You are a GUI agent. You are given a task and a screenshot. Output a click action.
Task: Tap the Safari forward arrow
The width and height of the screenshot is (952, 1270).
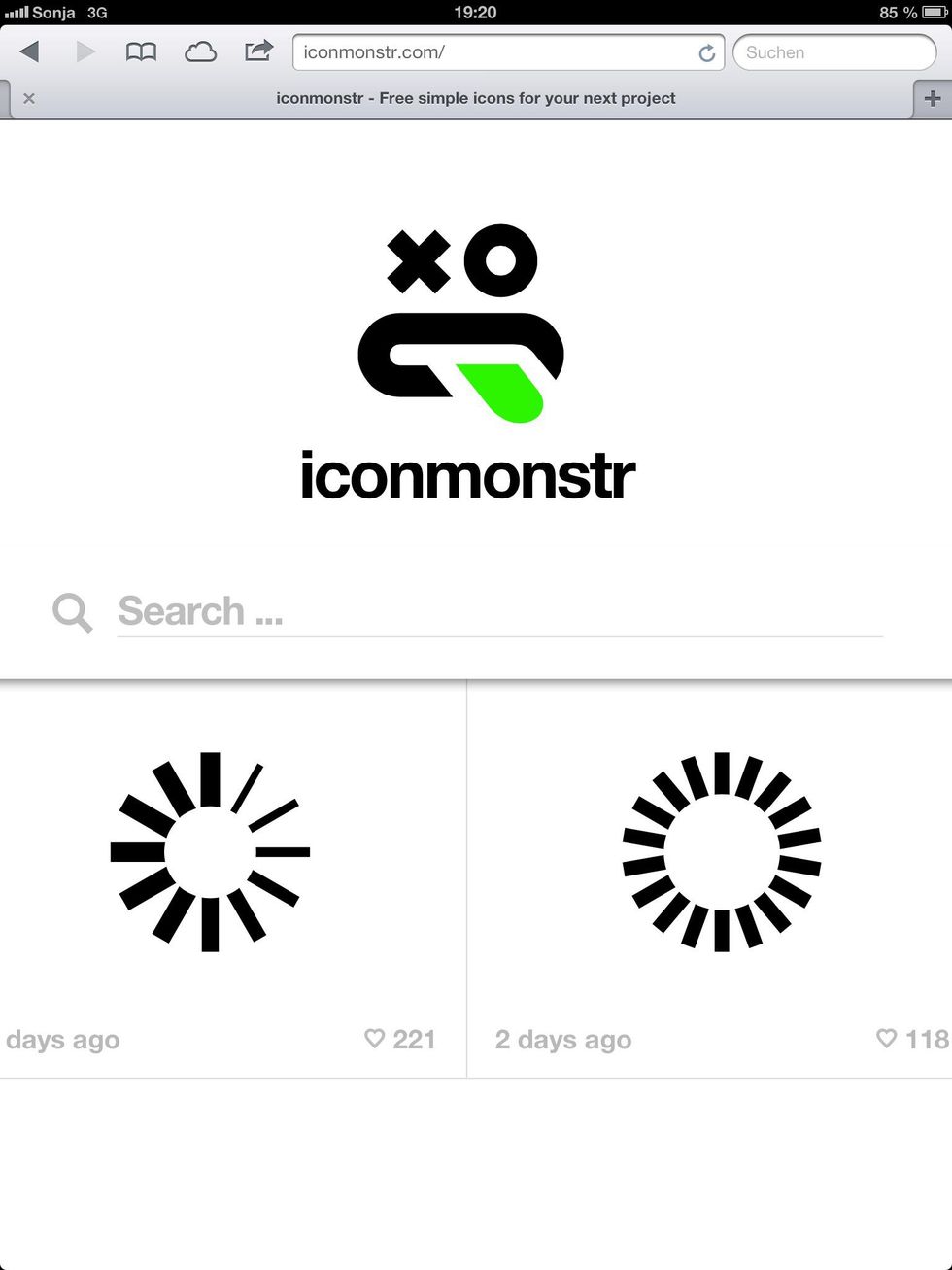point(85,51)
